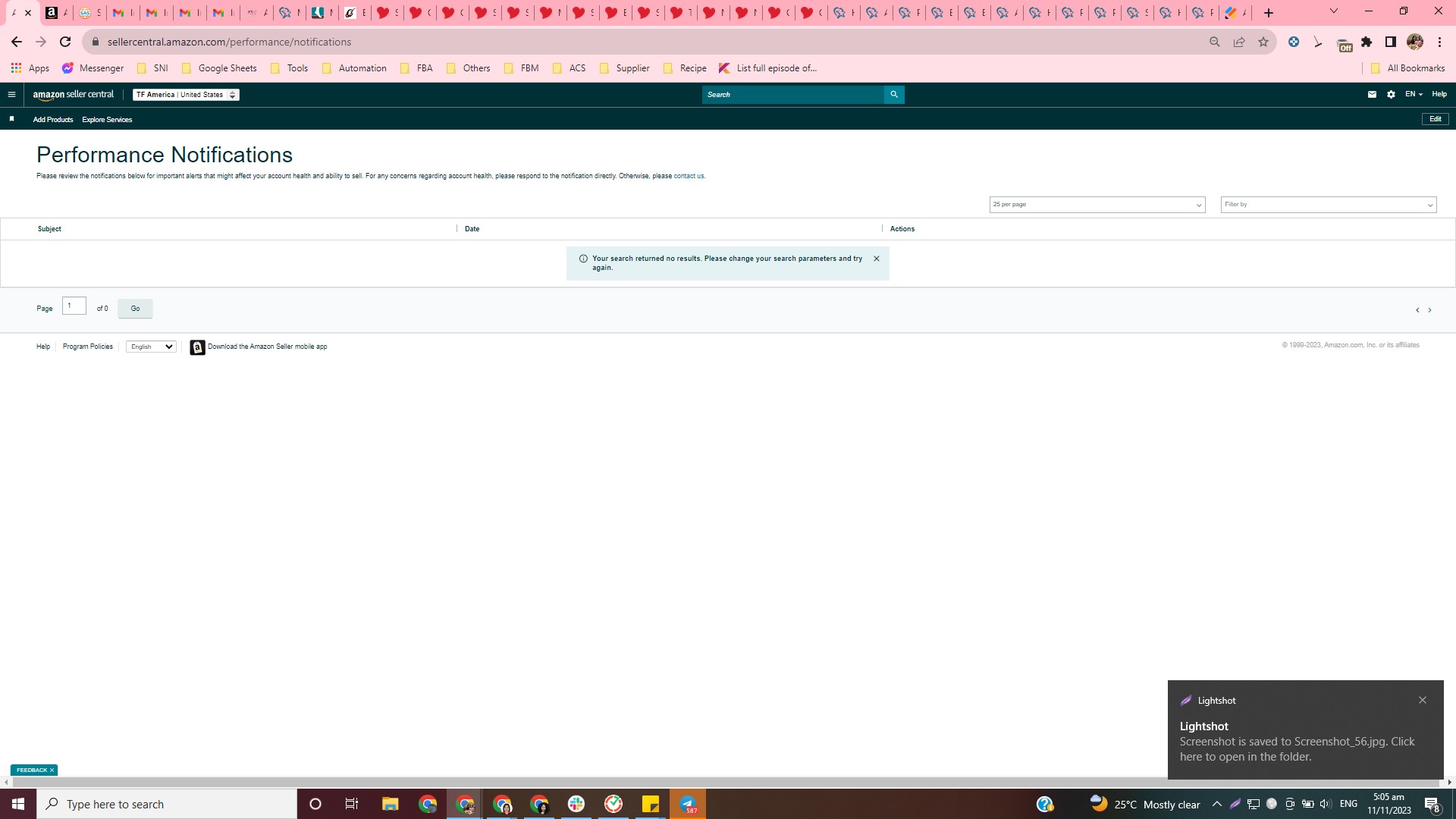The height and width of the screenshot is (819, 1456).
Task: Click the Go page button
Action: (135, 309)
